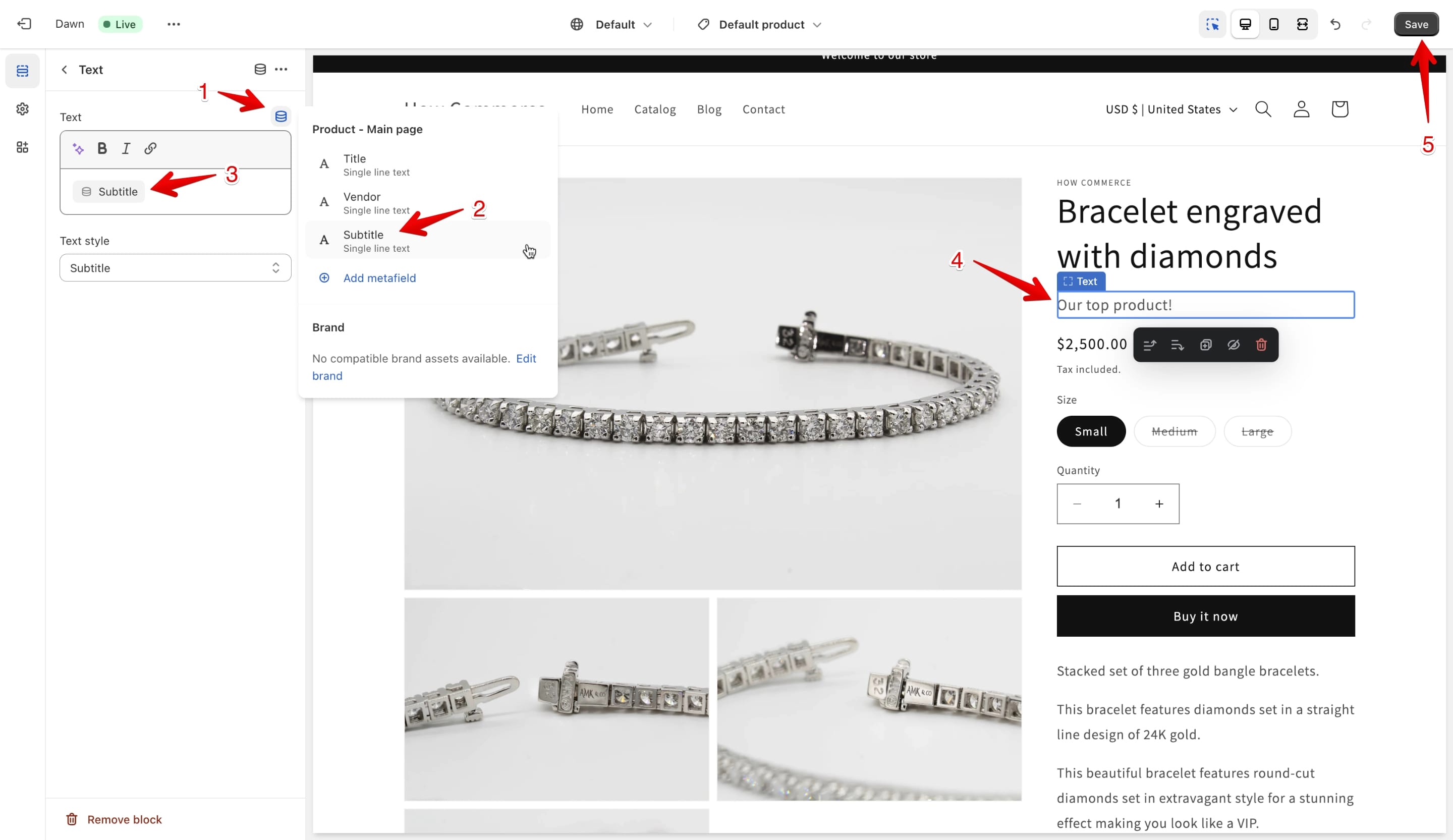Click the quantity input field
Viewport: 1453px width, 840px height.
point(1117,503)
